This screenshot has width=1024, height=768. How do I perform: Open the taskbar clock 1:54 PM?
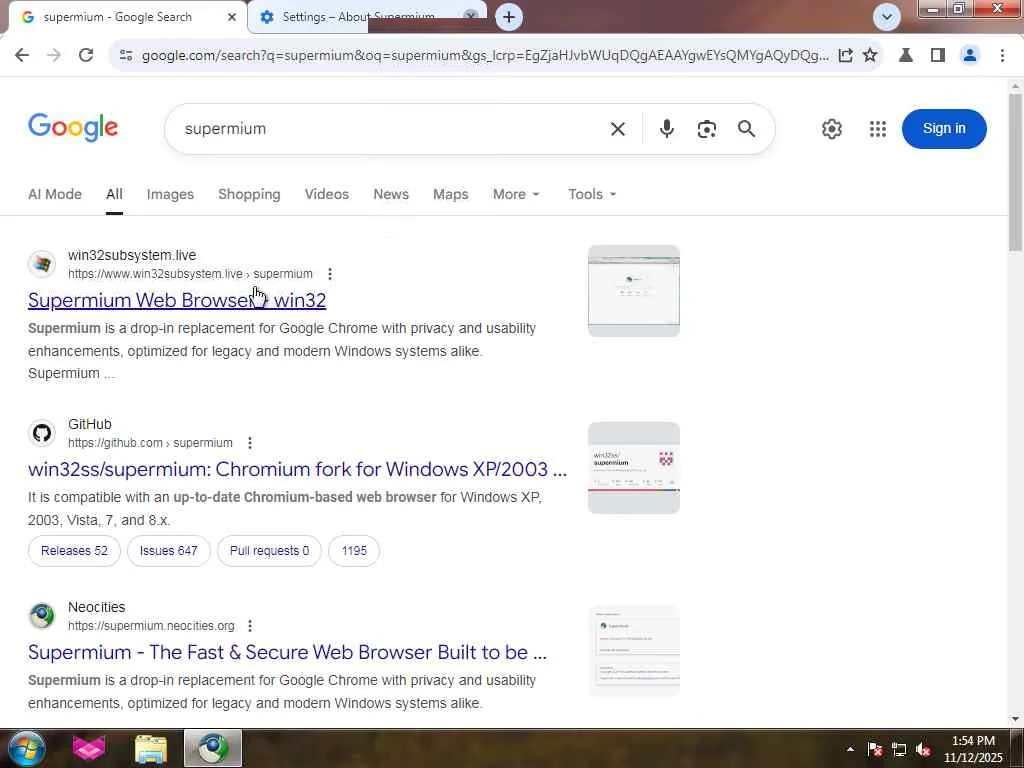pos(972,749)
